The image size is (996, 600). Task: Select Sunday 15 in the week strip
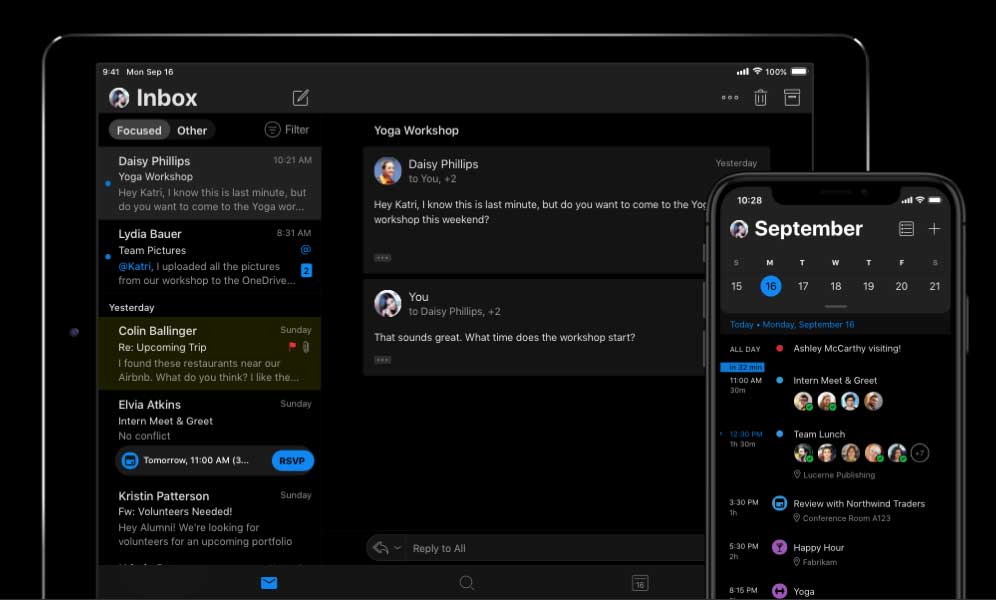[736, 286]
